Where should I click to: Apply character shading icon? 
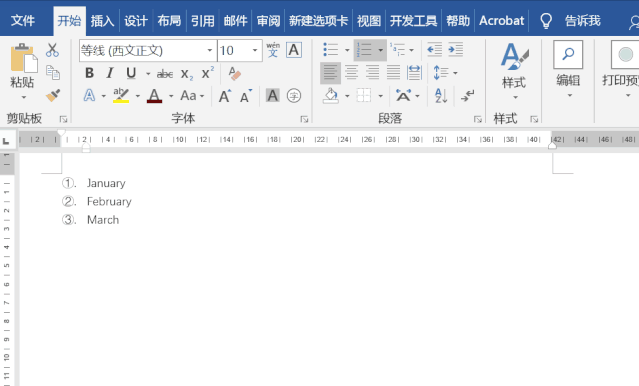[x=273, y=96]
